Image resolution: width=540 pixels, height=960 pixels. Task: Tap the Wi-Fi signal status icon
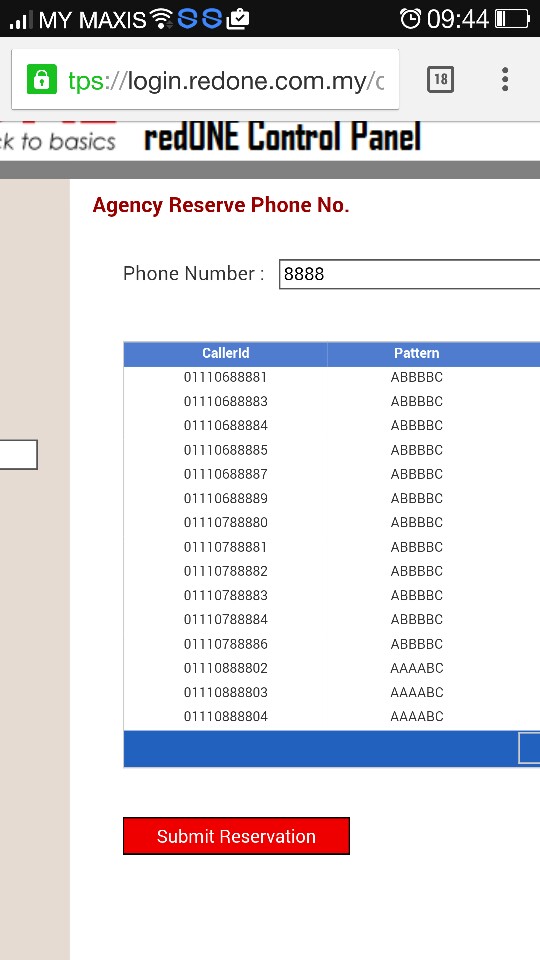point(162,19)
